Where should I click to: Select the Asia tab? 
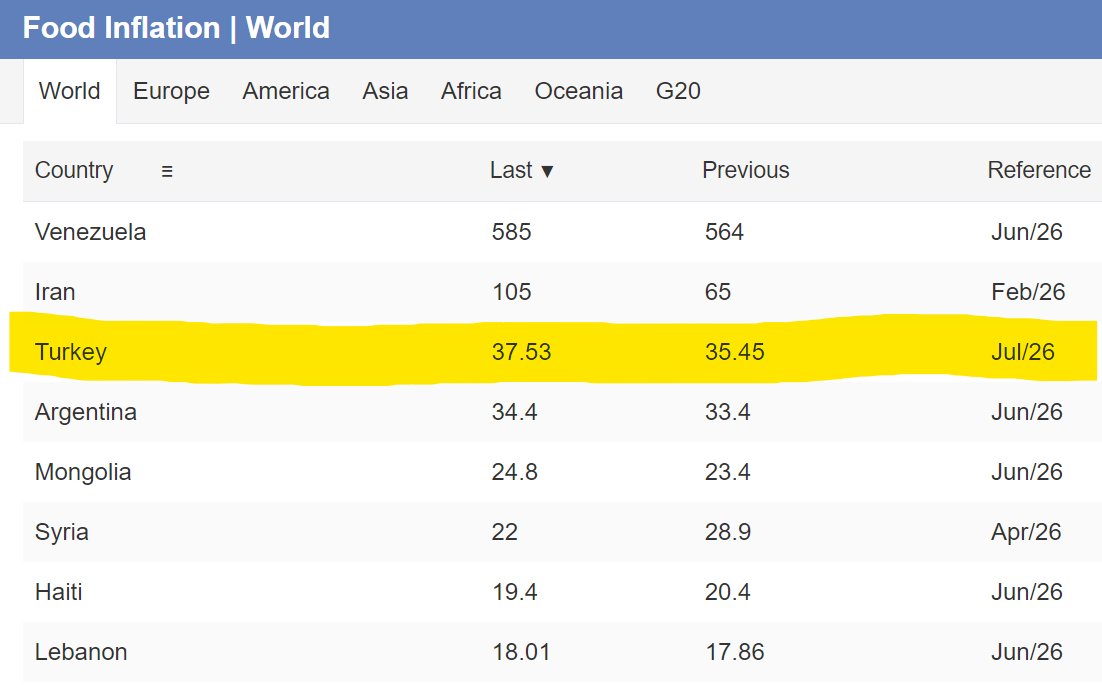tap(385, 91)
